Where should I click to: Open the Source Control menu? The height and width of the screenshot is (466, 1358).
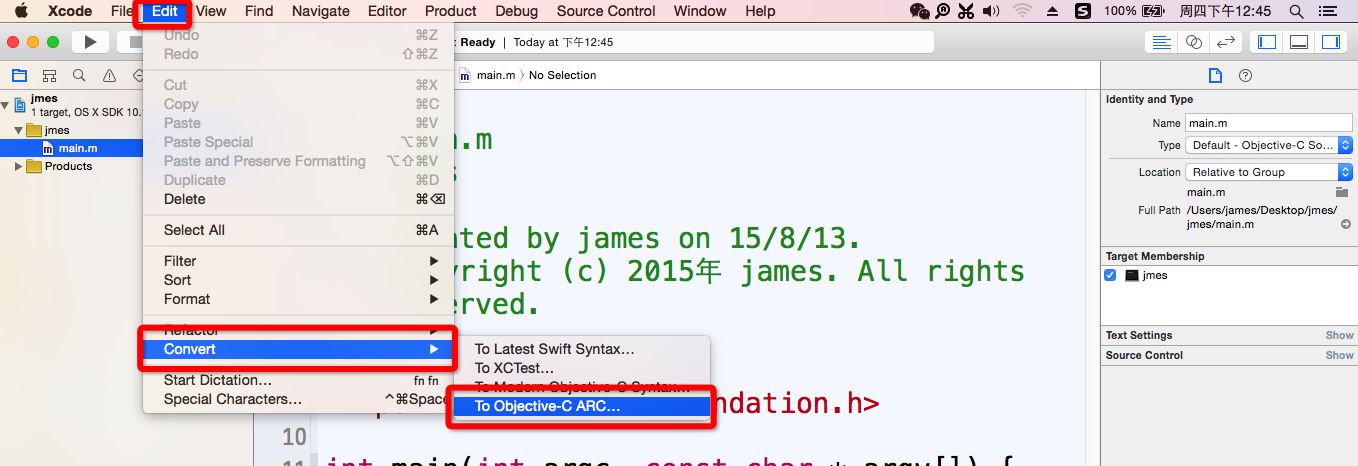(606, 11)
